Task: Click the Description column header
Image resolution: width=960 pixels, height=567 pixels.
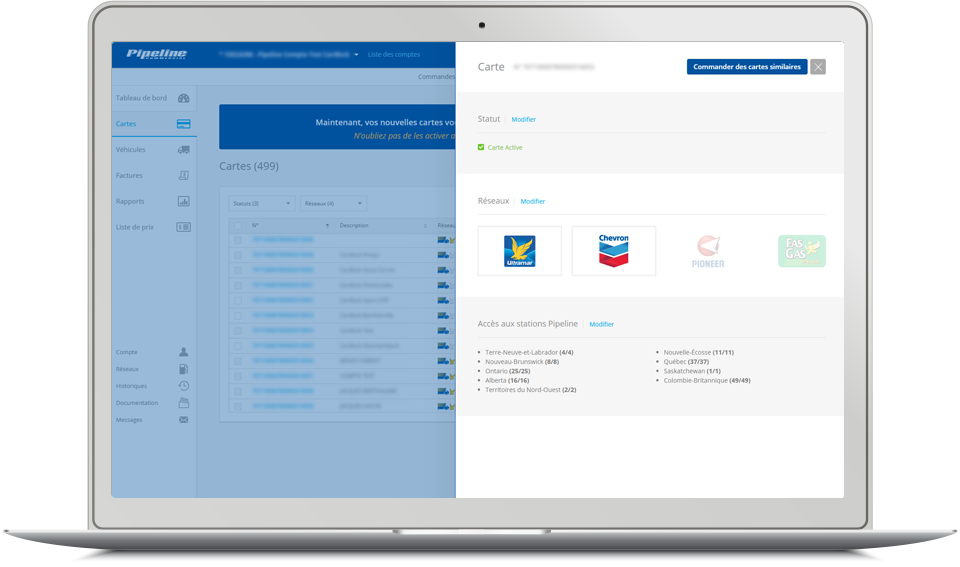Action: tap(354, 226)
